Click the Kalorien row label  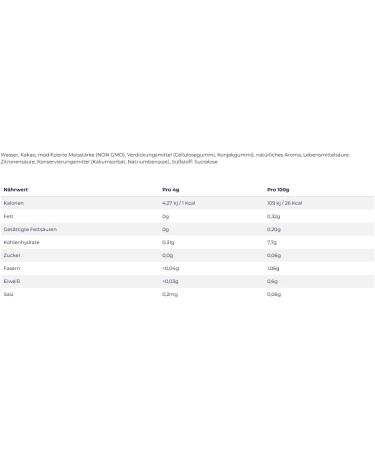14,203
